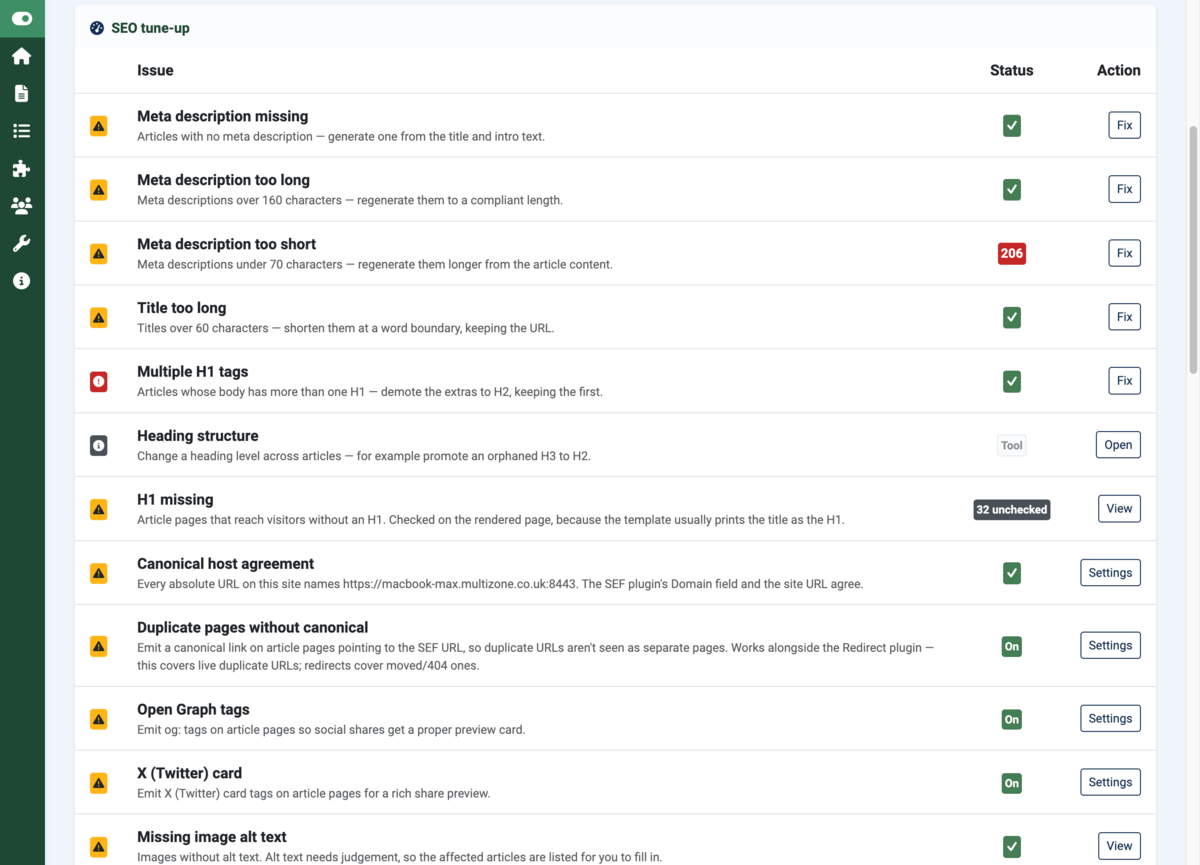This screenshot has height=865, width=1200.
Task: Click the 'Meta description too short' title
Action: tap(226, 244)
